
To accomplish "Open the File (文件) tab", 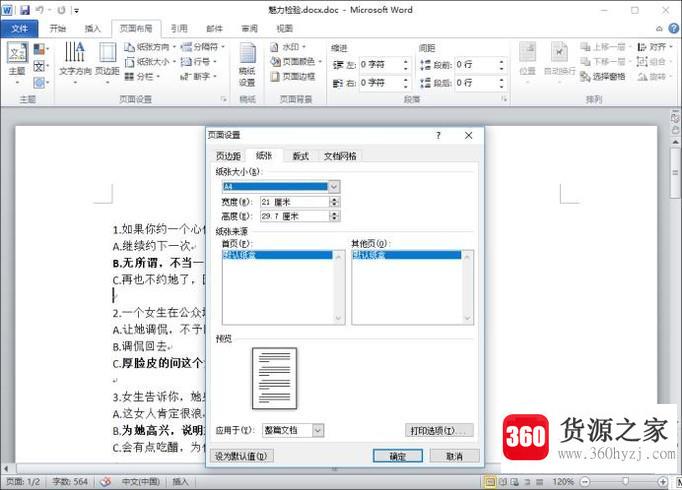I will click(20, 29).
